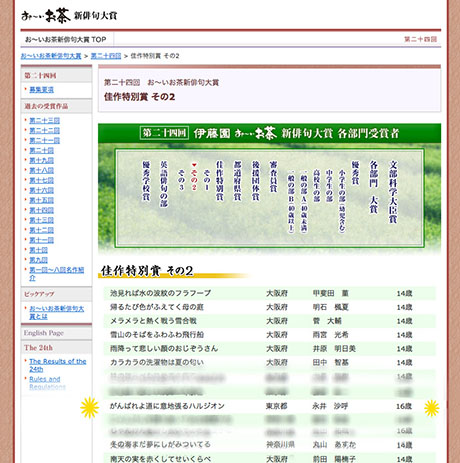460x463 pixels.
Task: Go to お〜いお茶新俳句大賞 in the breadcrumb
Action: [x=51, y=56]
